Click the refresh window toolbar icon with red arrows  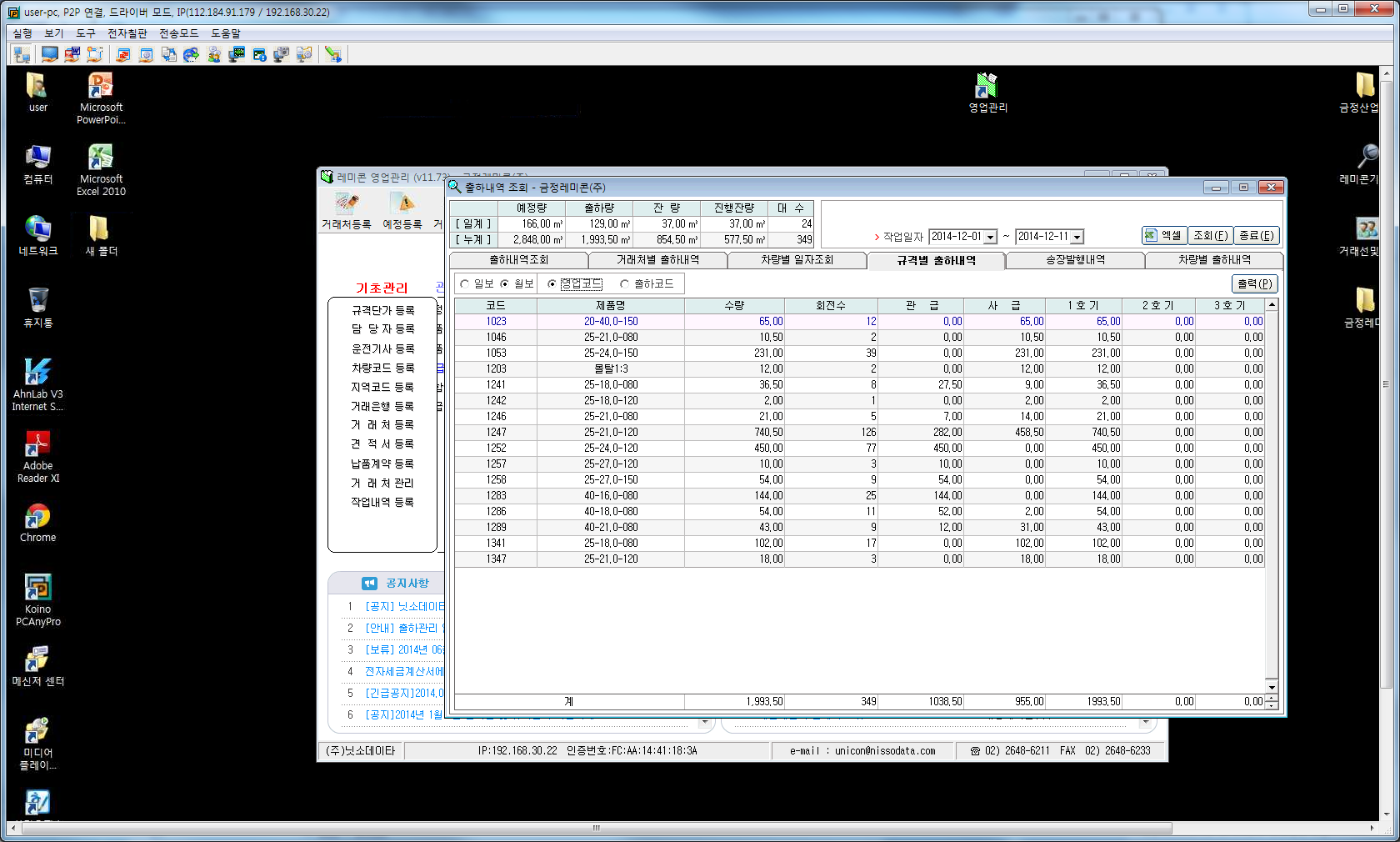point(123,54)
